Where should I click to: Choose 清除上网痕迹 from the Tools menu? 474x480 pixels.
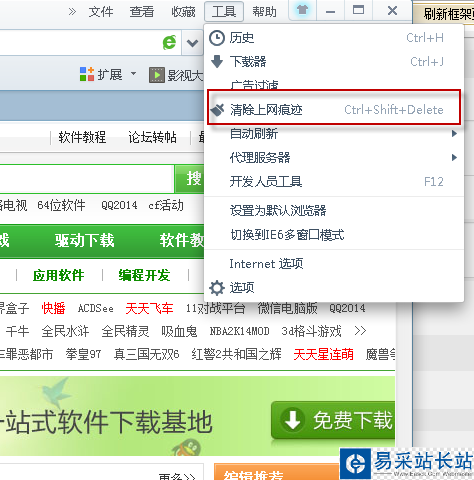click(x=334, y=110)
